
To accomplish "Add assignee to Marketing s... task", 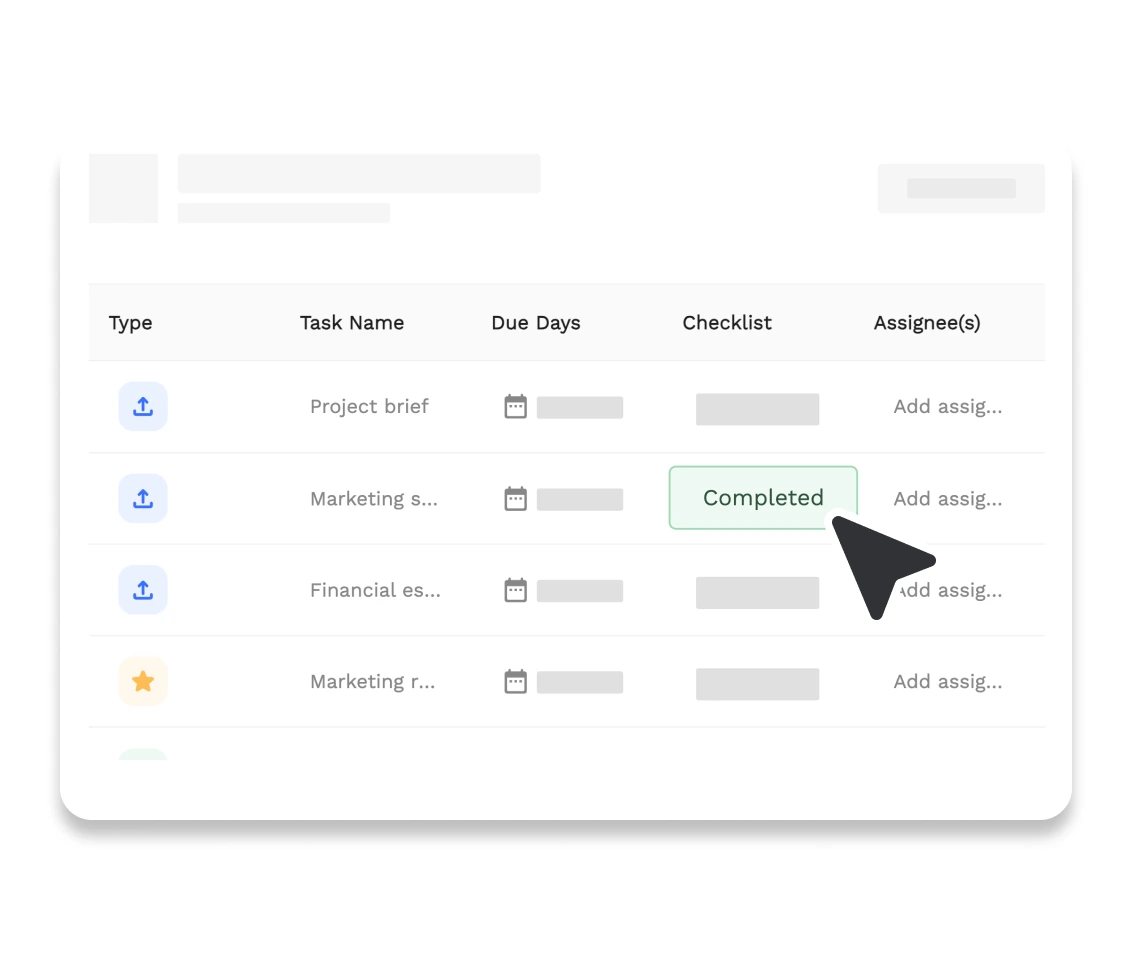I will click(x=947, y=499).
